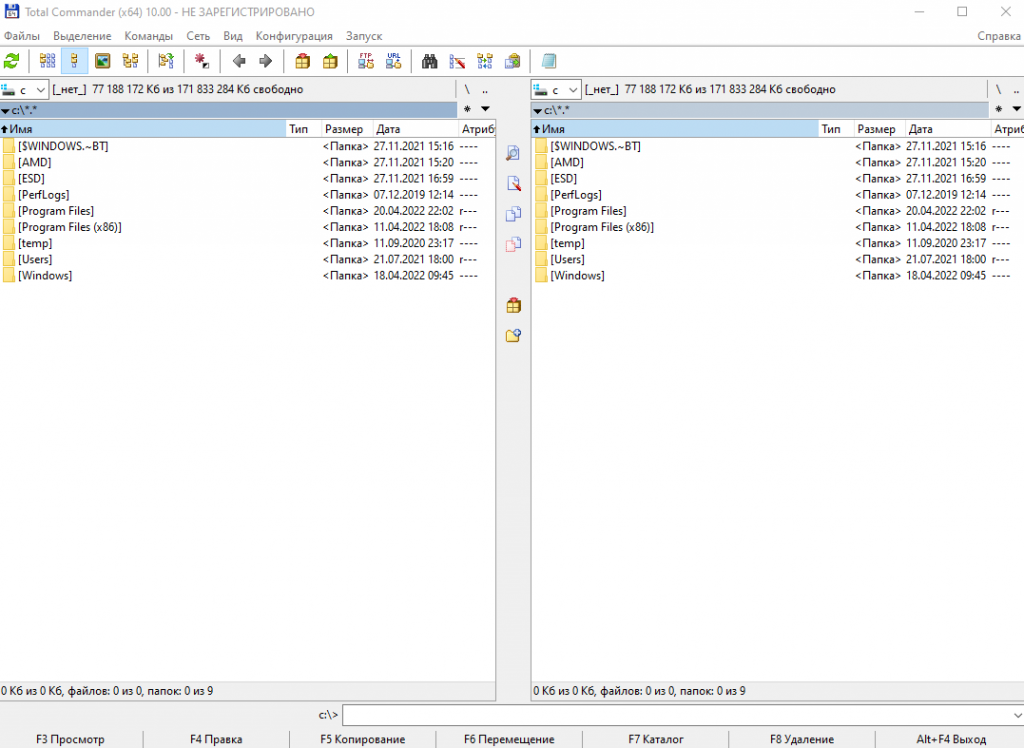Open left panel drive dropdown
Screen dimensions: 1024x748
coord(24,89)
